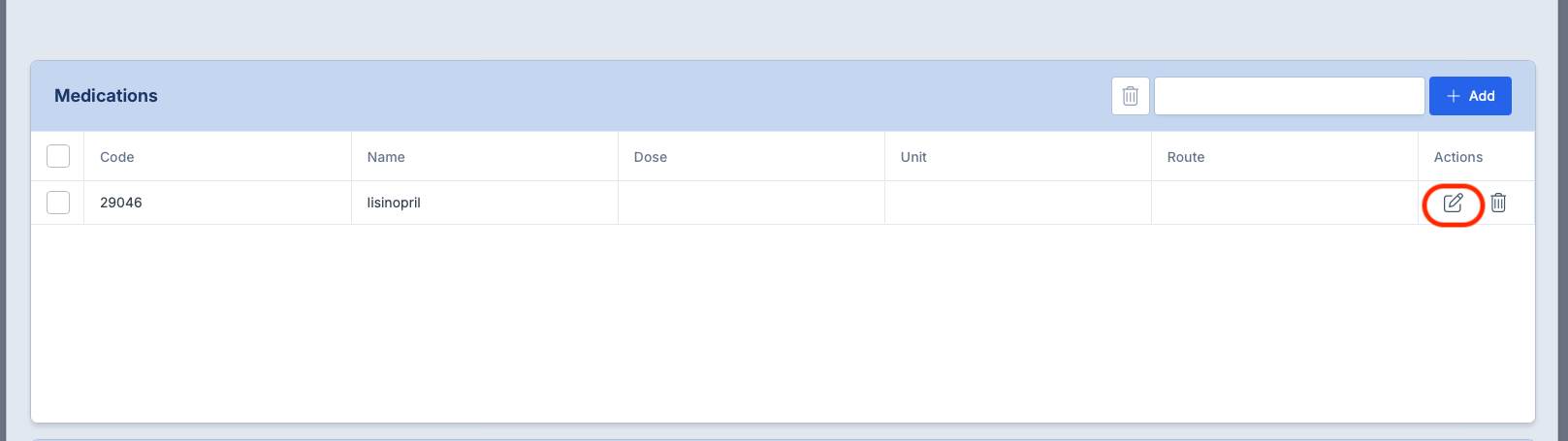Image resolution: width=1568 pixels, height=441 pixels.
Task: Click the Name column header
Action: [x=386, y=157]
